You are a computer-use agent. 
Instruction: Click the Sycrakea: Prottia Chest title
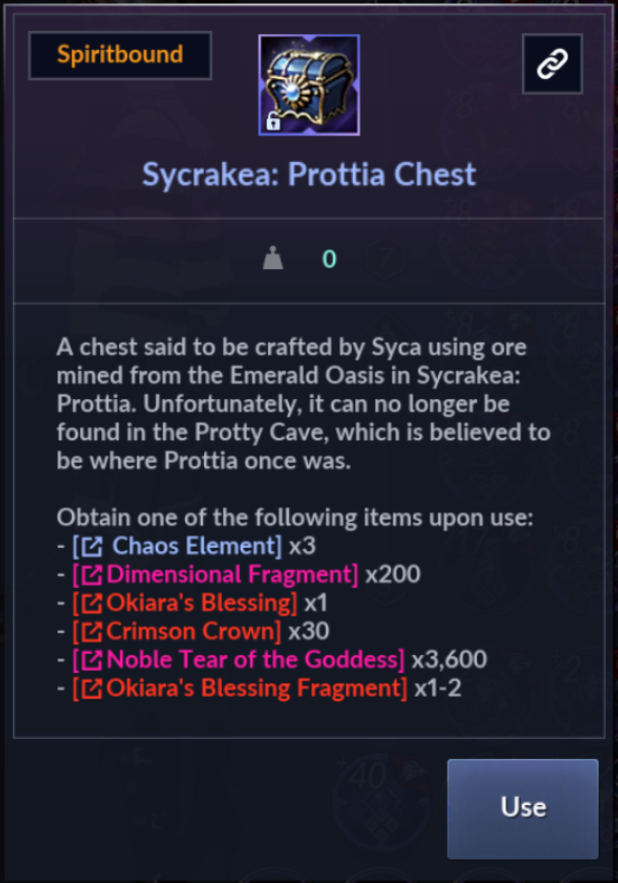309,174
